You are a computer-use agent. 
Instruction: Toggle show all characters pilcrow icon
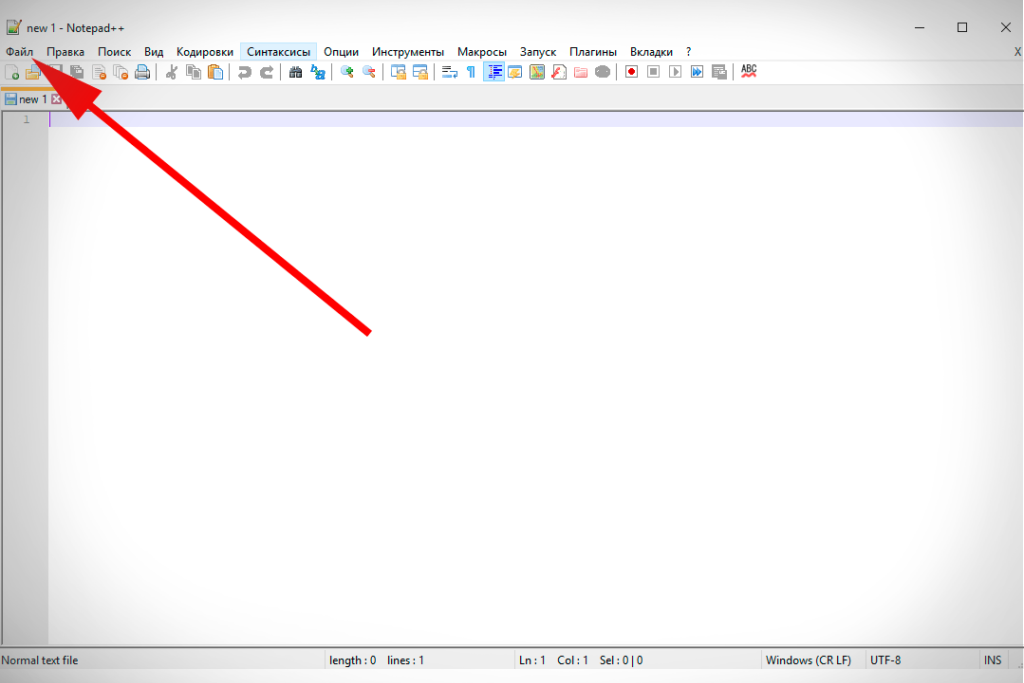tap(472, 72)
